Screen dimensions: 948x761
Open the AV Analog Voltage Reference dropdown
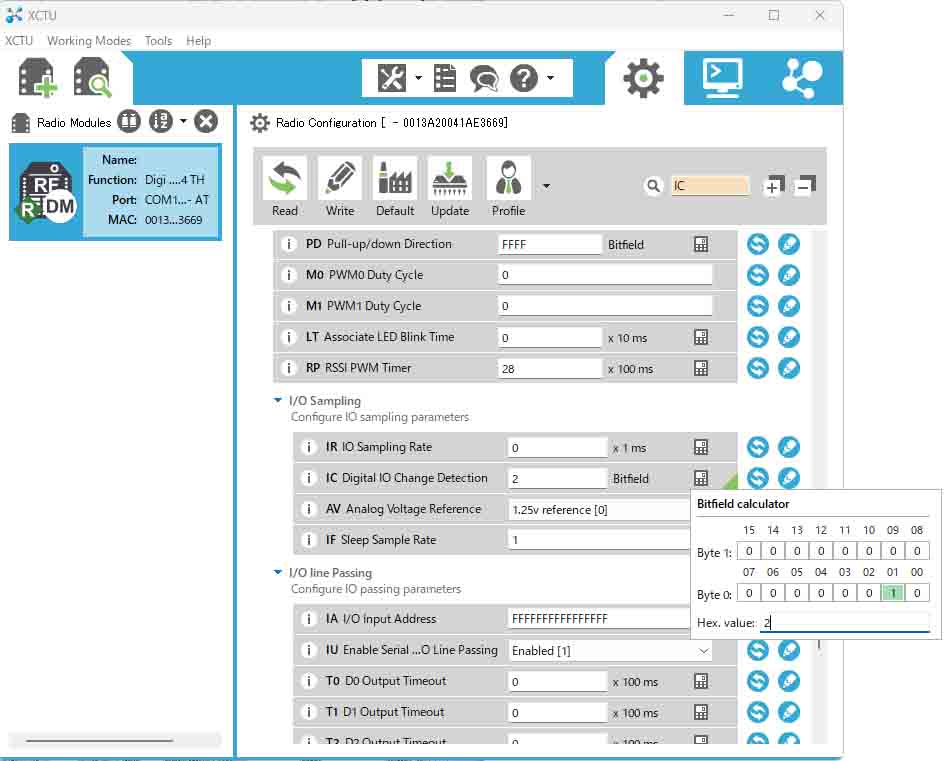598,510
